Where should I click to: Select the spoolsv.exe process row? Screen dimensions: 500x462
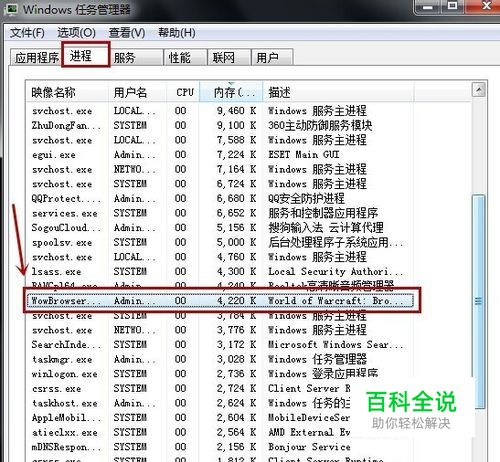(x=220, y=242)
